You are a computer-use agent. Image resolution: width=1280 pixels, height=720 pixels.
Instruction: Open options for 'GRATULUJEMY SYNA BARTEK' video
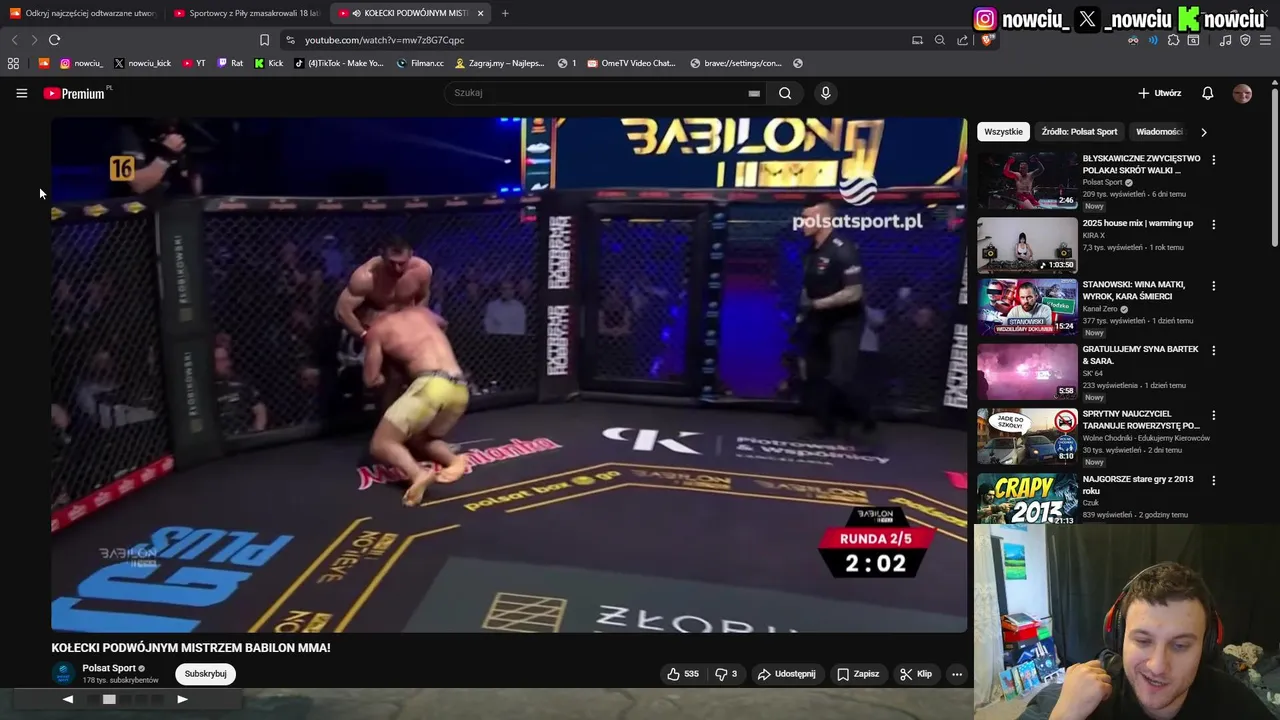pyautogui.click(x=1213, y=351)
